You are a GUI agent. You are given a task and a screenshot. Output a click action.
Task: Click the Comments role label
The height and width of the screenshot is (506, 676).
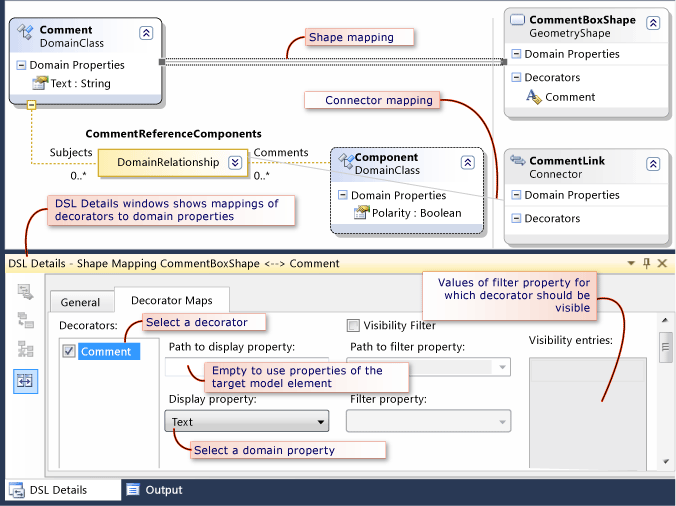281,152
